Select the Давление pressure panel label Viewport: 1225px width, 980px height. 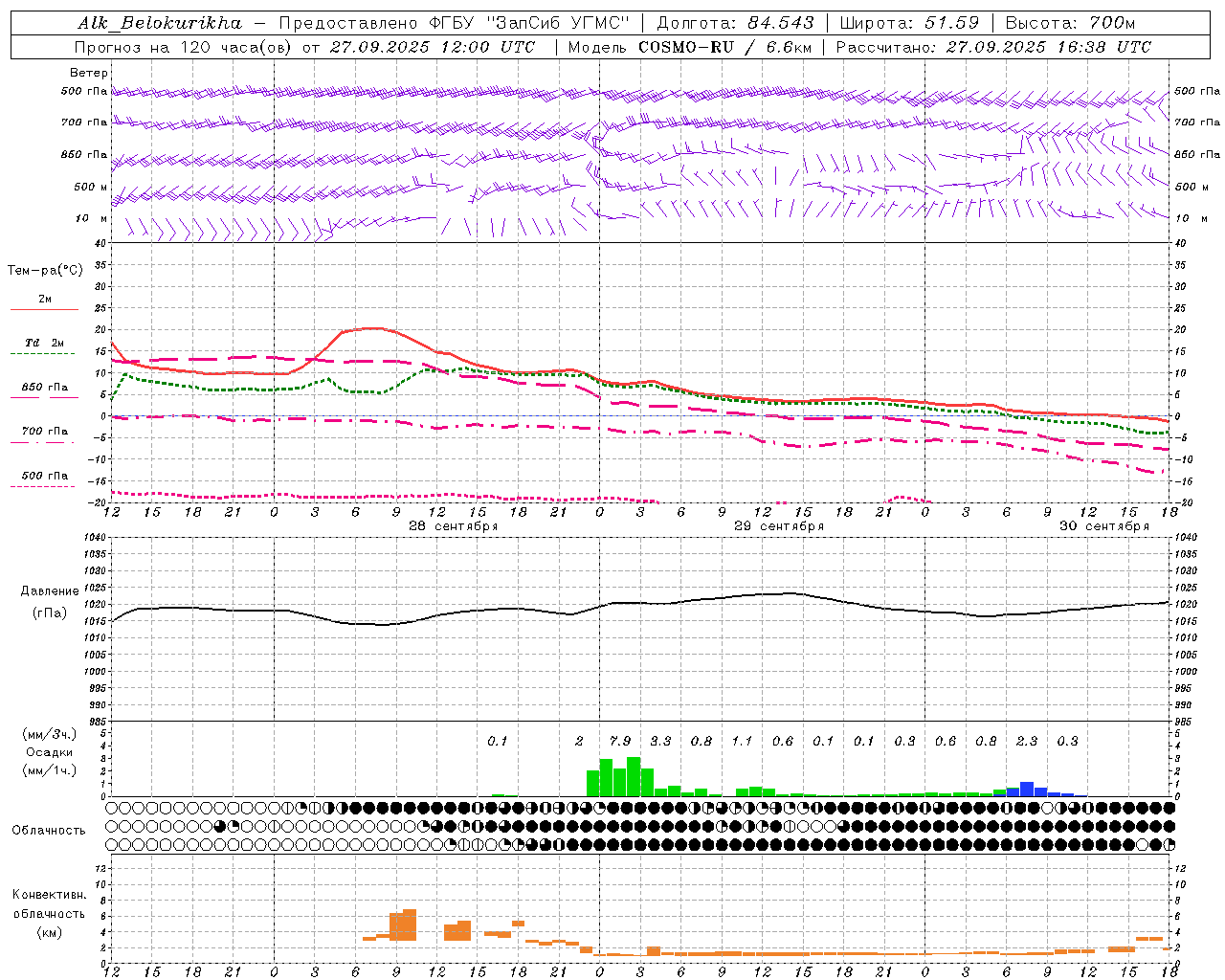tap(50, 591)
